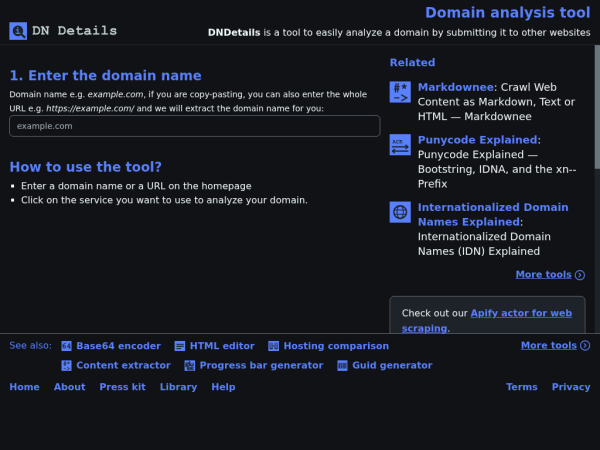Viewport: 600px width, 450px height.
Task: Click the Progress bar generator icon
Action: [189, 365]
